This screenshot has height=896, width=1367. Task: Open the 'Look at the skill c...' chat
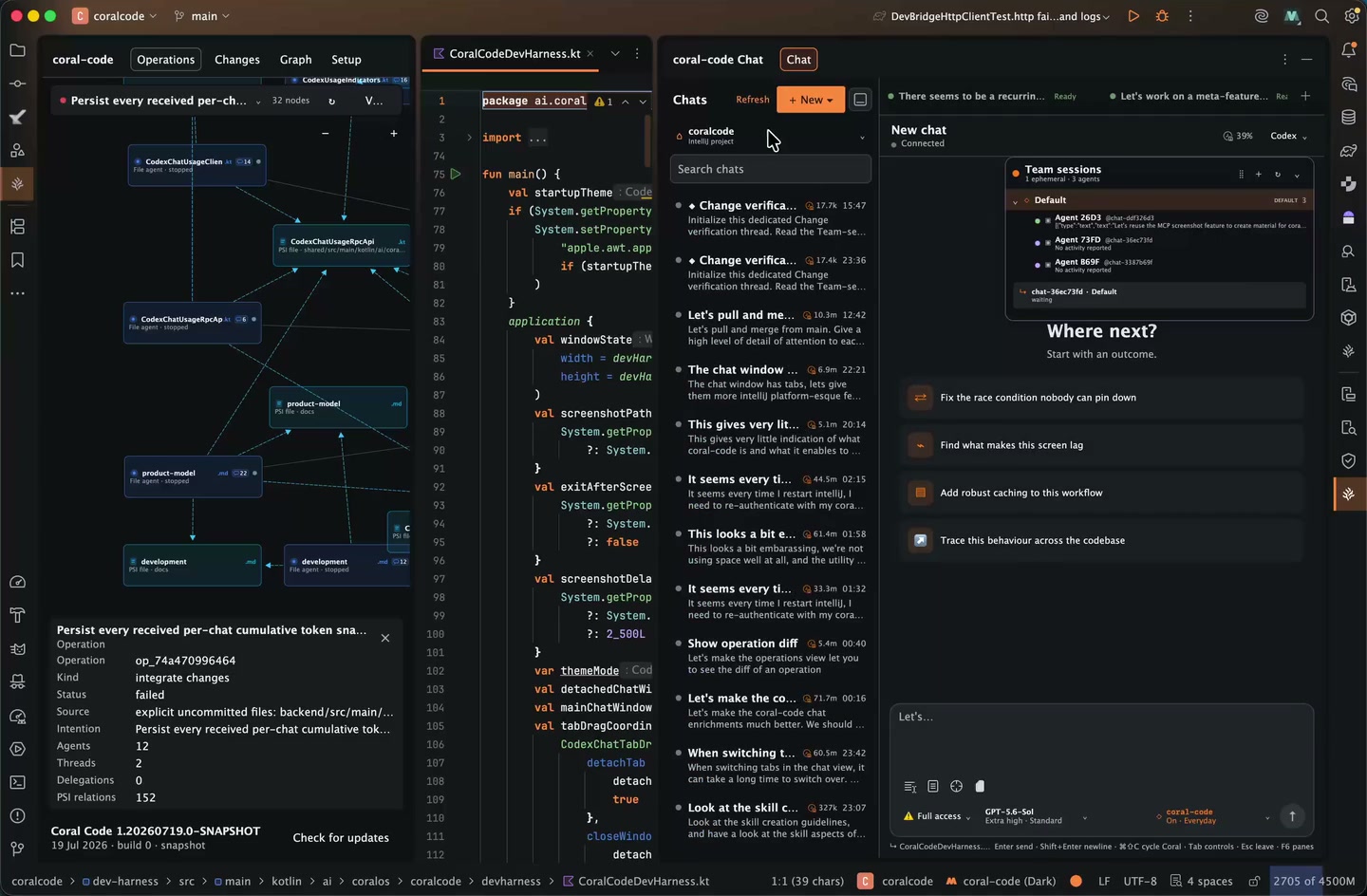click(x=770, y=820)
